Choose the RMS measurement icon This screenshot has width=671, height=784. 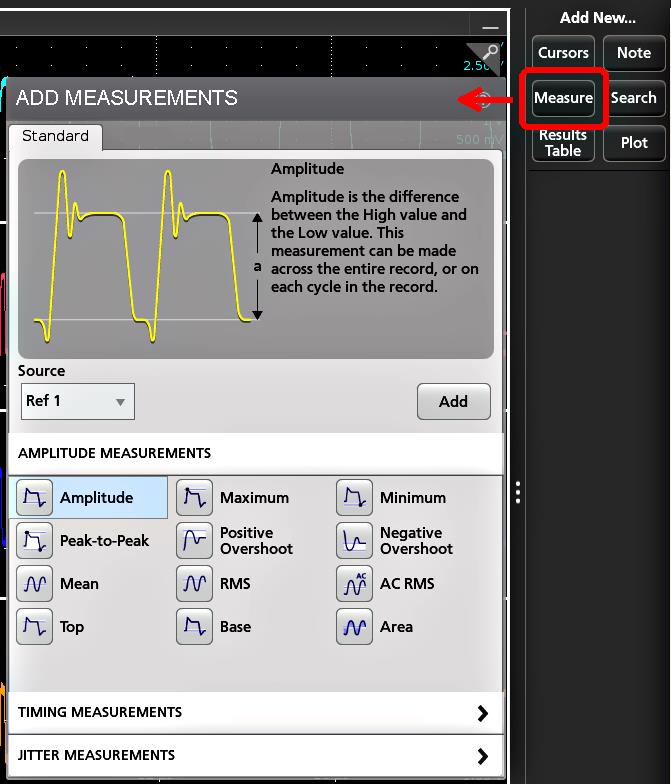(195, 584)
